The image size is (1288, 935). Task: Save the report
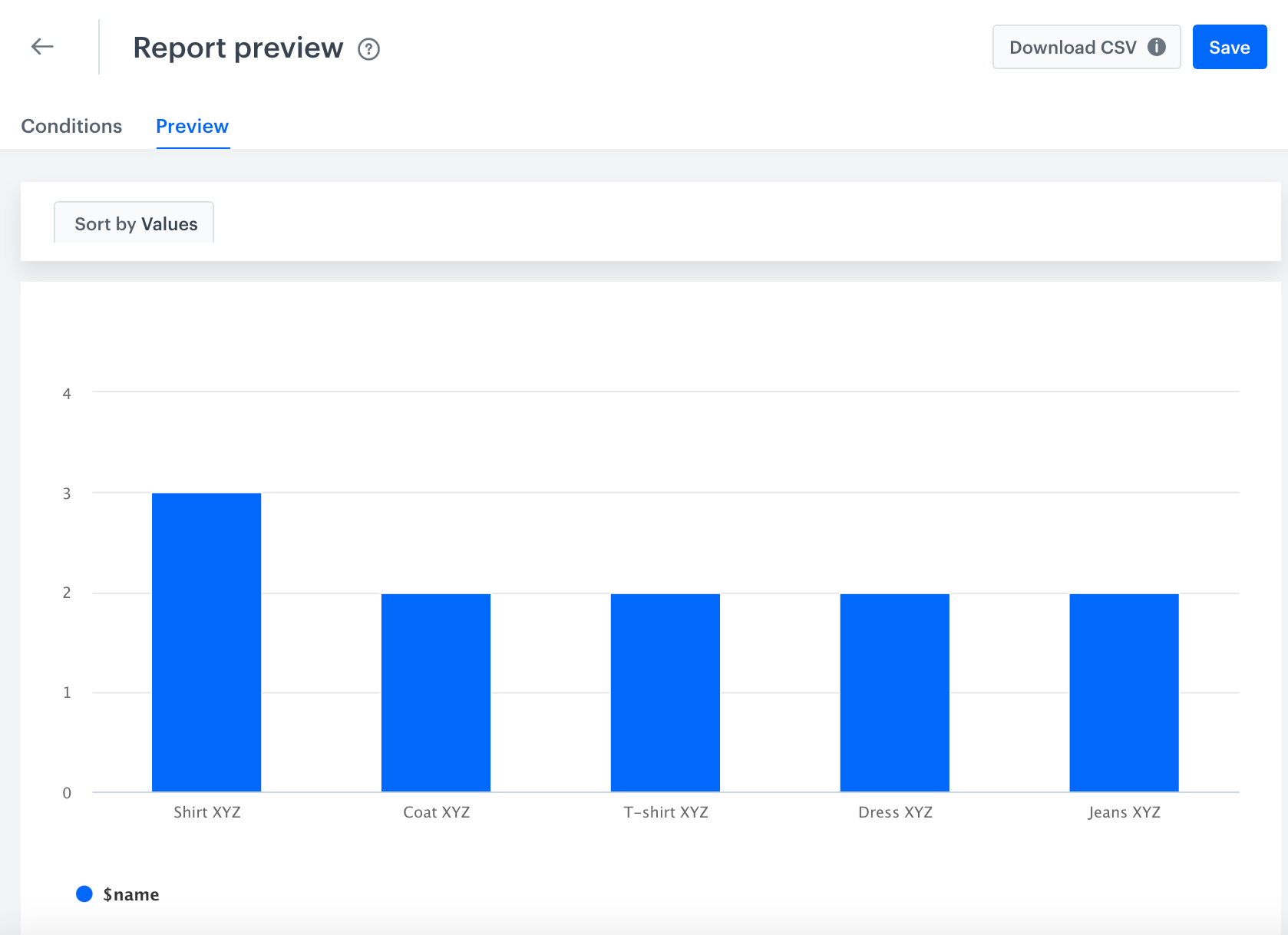tap(1229, 47)
